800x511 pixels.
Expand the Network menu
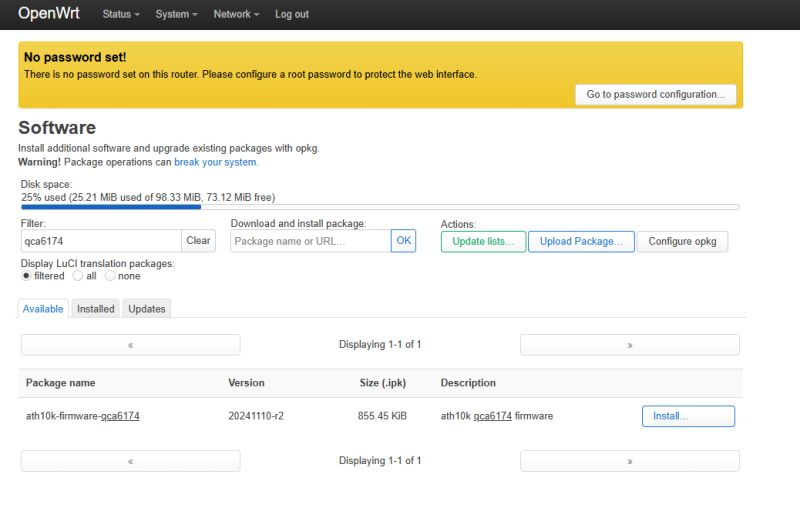[x=236, y=14]
